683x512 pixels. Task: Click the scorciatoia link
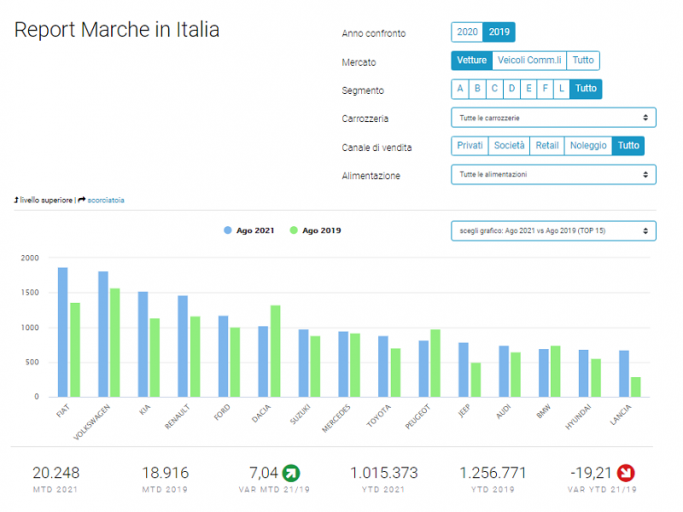tap(106, 200)
